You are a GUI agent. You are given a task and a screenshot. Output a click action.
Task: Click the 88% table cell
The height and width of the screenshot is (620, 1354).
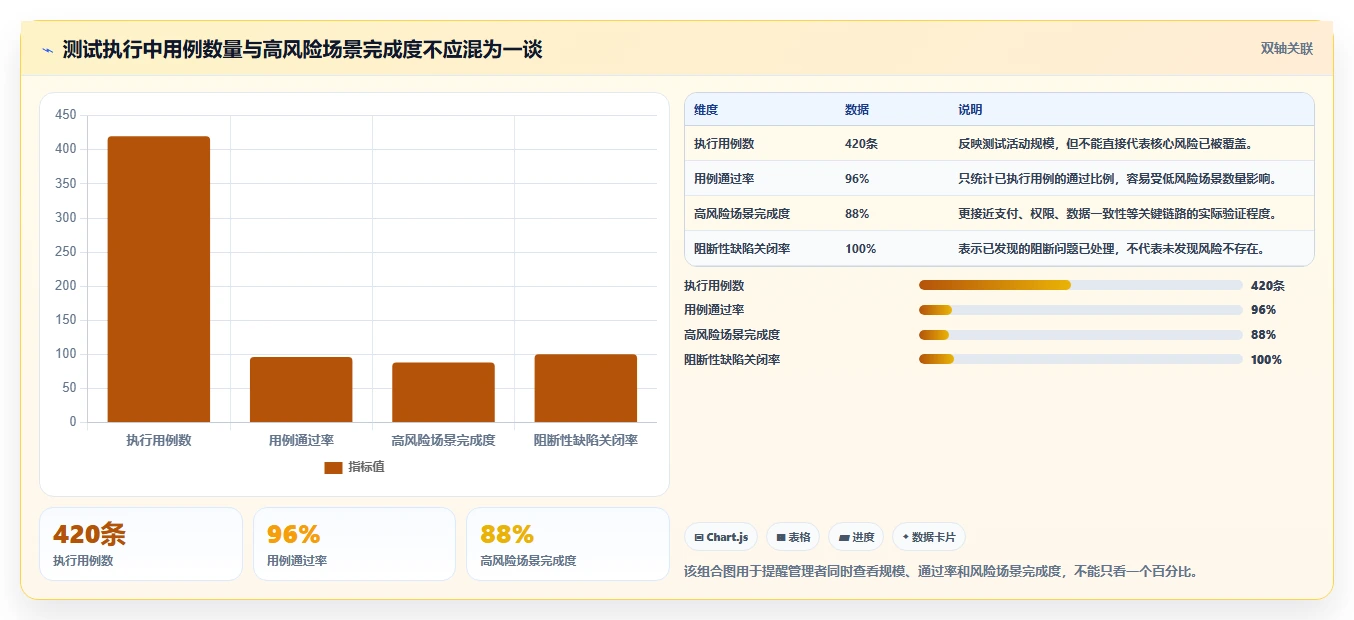point(857,214)
